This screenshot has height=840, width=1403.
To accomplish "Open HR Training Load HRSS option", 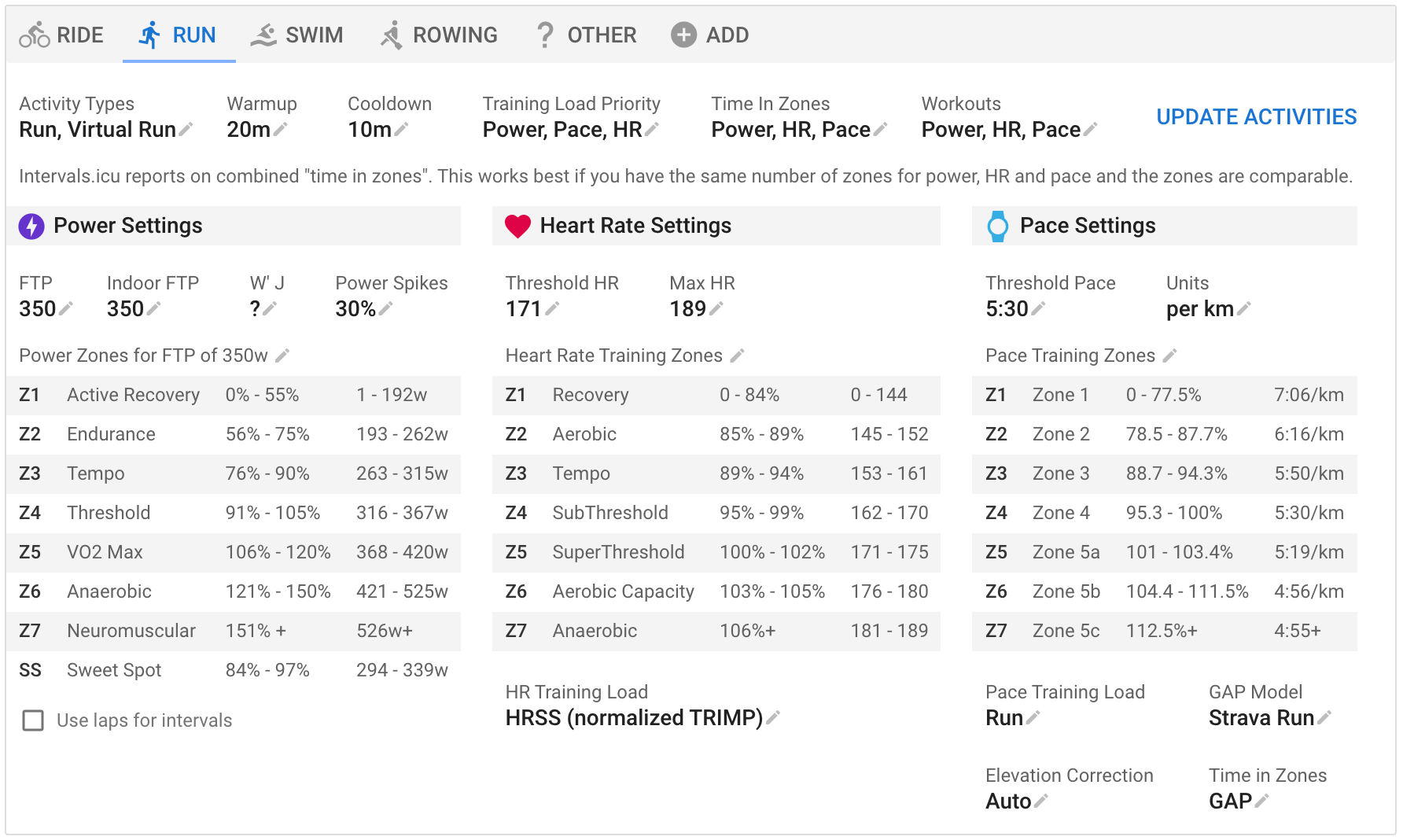I will point(773,718).
